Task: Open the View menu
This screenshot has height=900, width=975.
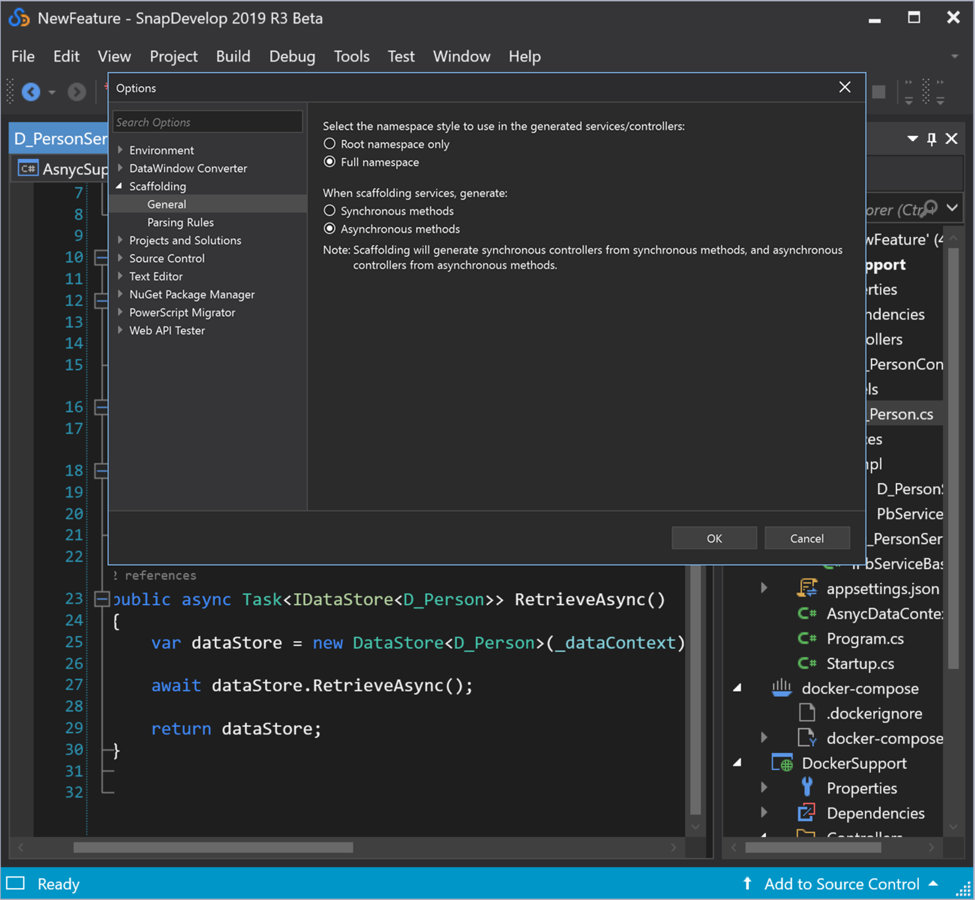Action: [x=114, y=57]
